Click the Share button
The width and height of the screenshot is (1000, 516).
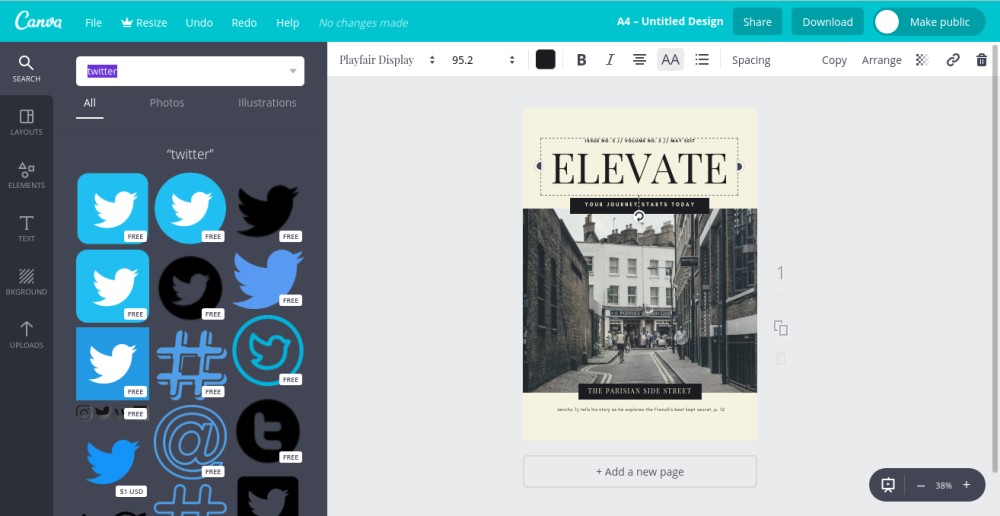point(757,22)
